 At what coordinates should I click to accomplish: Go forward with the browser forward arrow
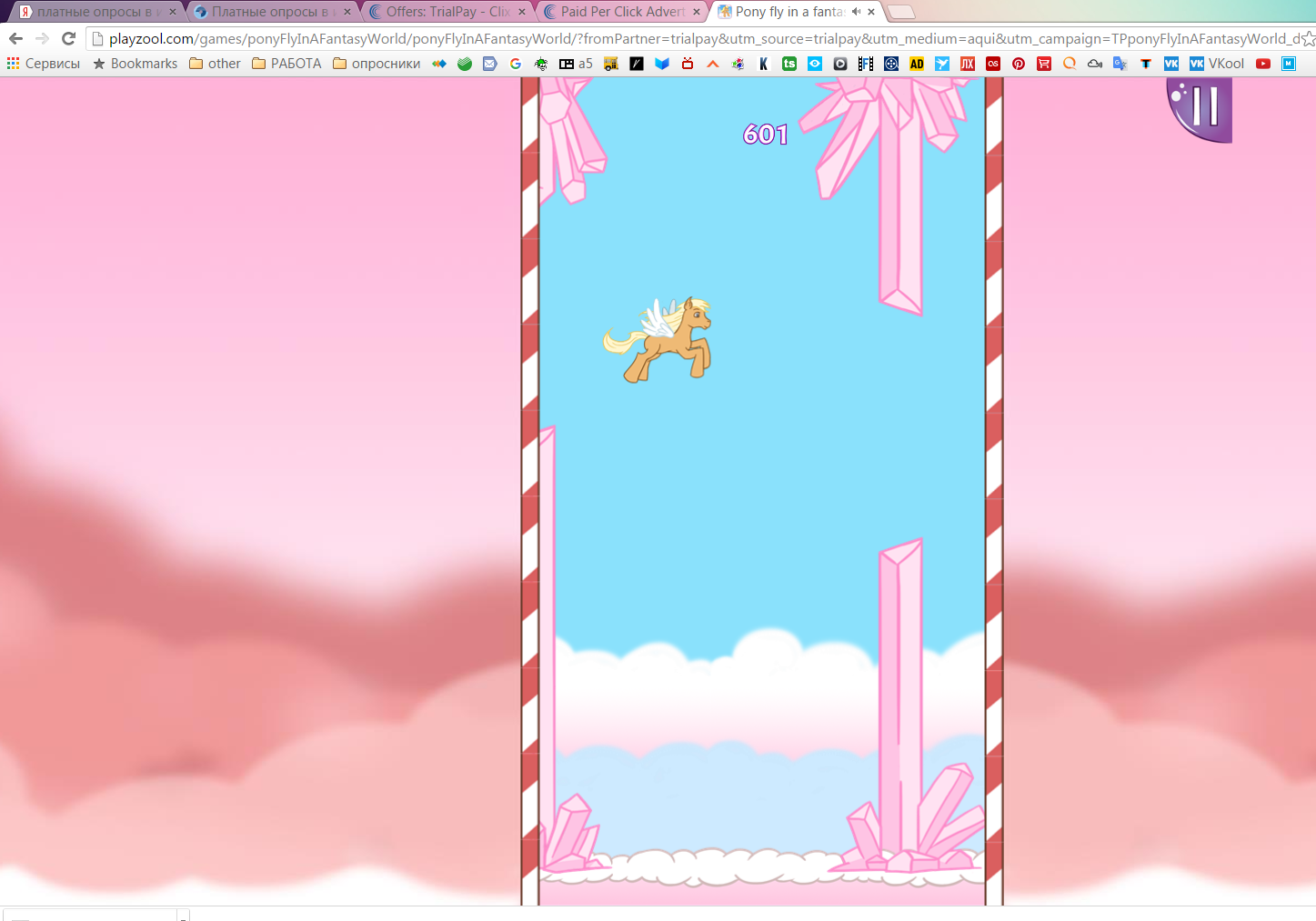pyautogui.click(x=42, y=38)
